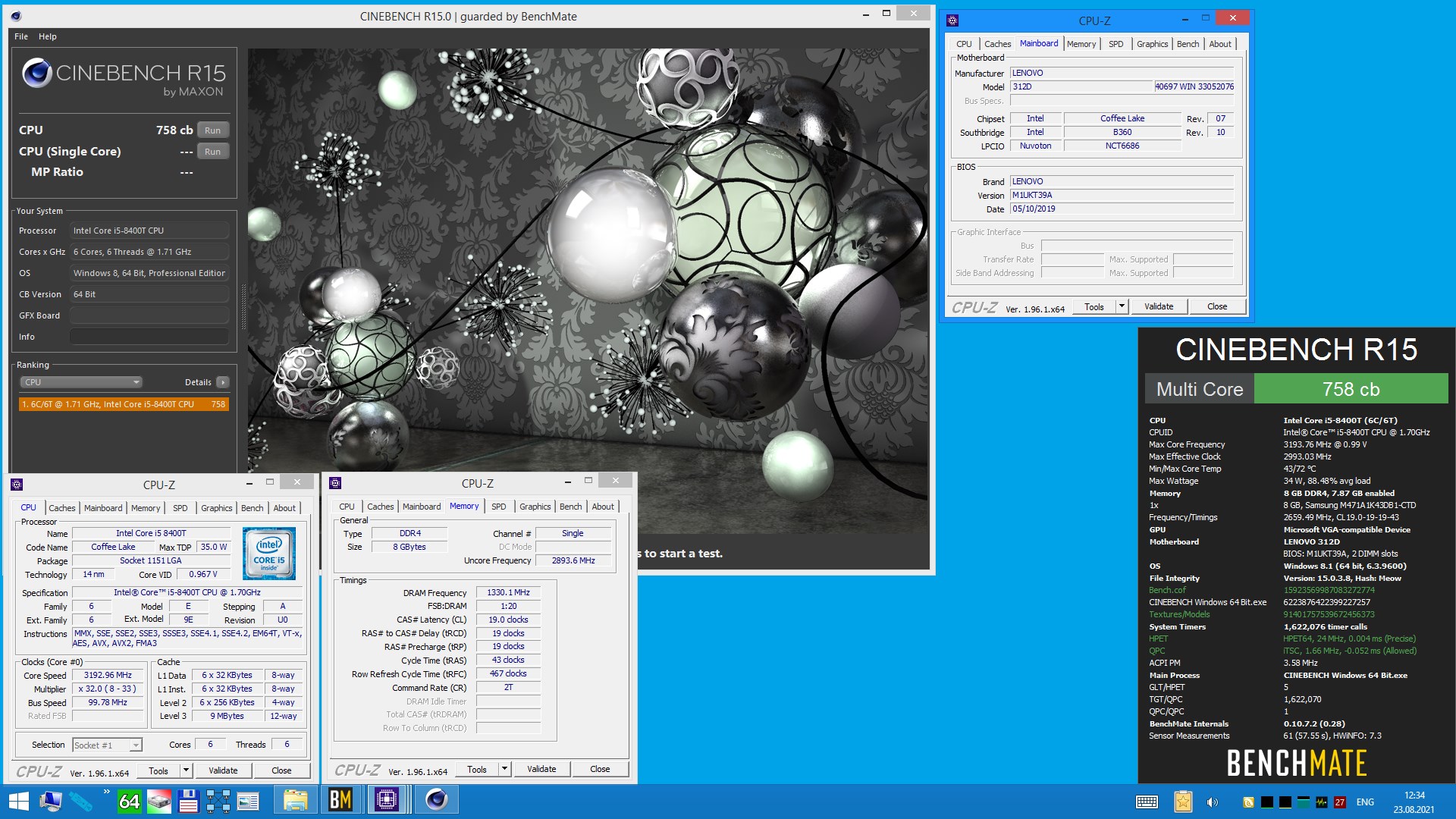Open Caches tab in Memory CPU-Z window
The image size is (1456, 819).
coord(380,507)
